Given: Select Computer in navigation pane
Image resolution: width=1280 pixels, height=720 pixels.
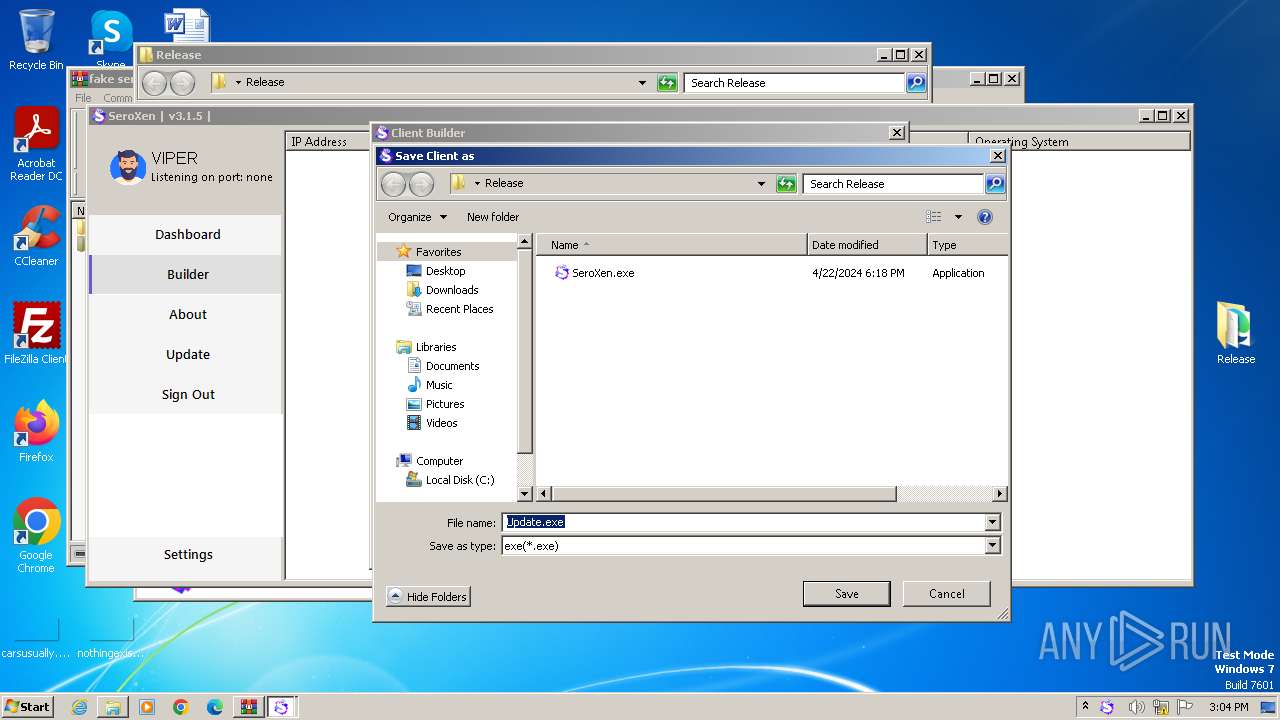Looking at the screenshot, I should coord(439,461).
